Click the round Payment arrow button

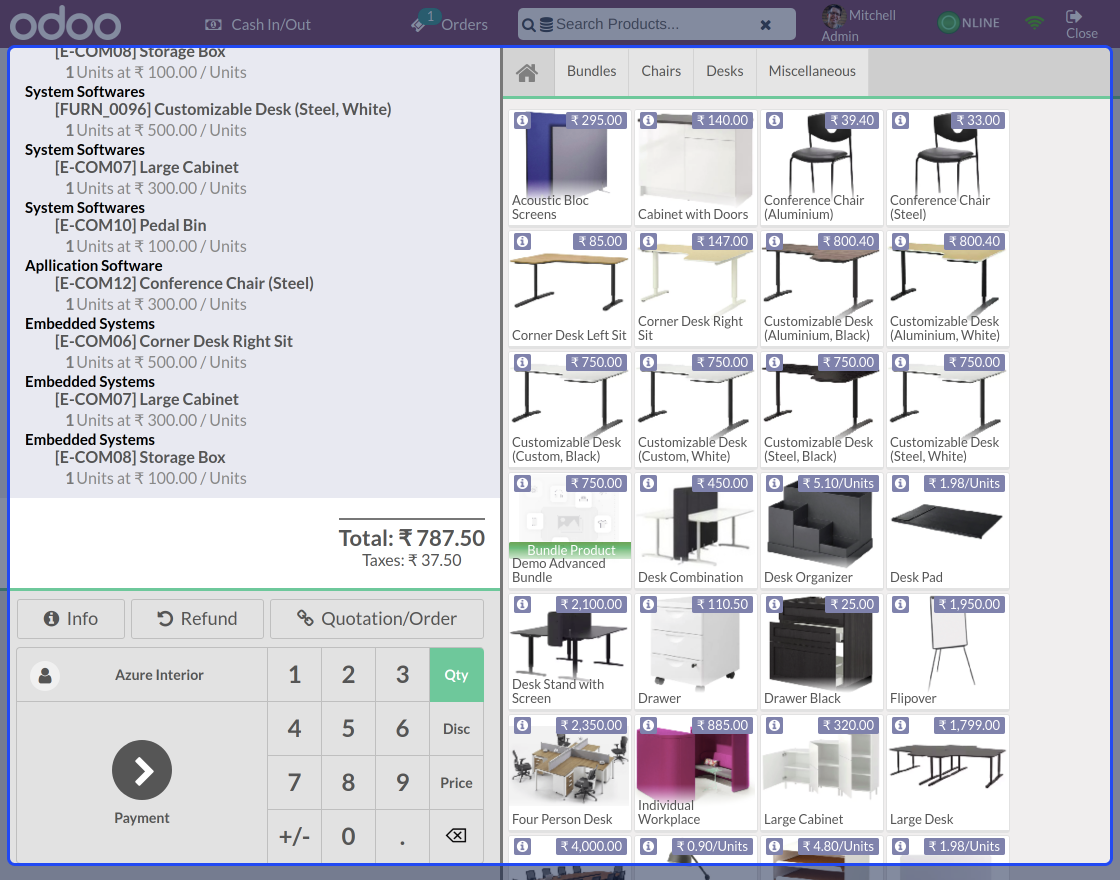pos(142,770)
